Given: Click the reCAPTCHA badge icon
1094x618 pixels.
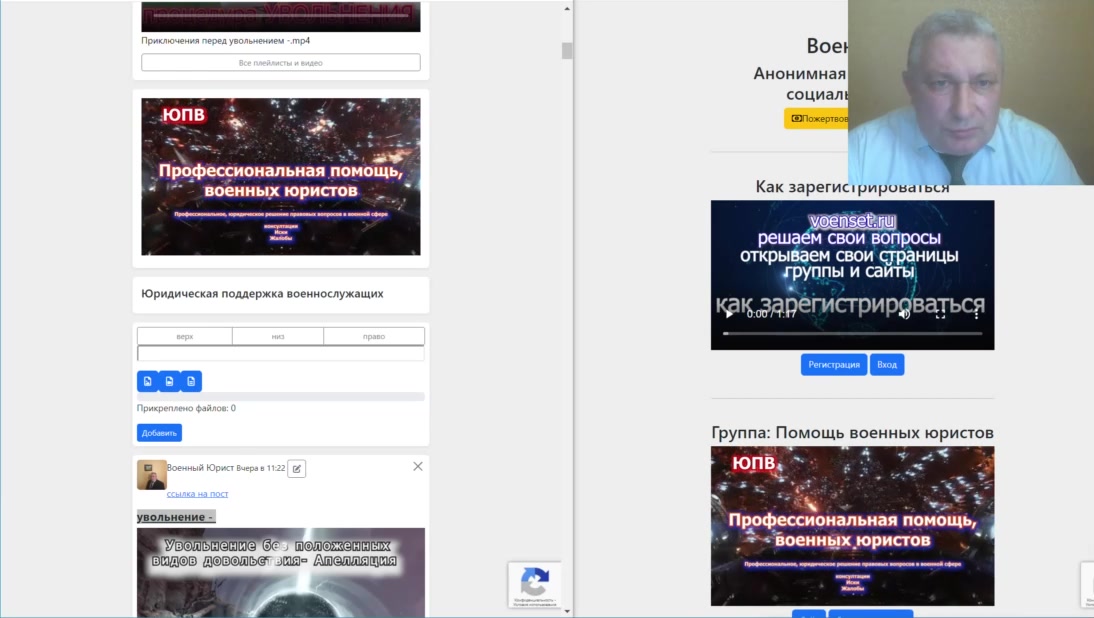Looking at the screenshot, I should tap(535, 582).
